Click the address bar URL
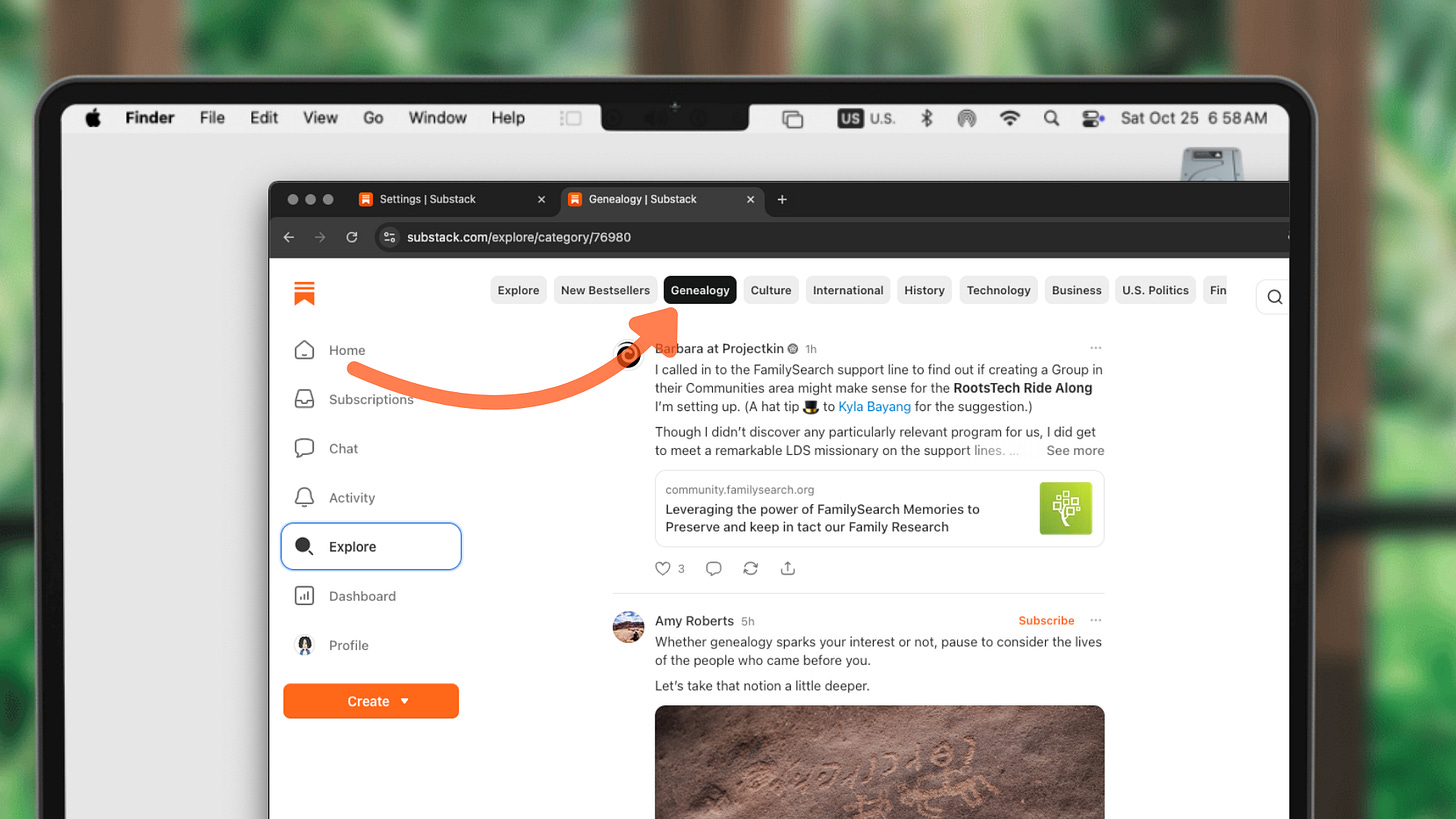 click(x=518, y=237)
